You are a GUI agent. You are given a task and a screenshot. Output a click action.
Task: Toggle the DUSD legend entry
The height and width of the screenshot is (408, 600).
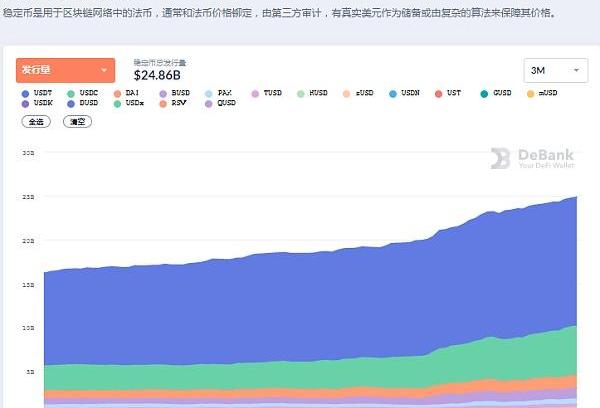(83, 103)
